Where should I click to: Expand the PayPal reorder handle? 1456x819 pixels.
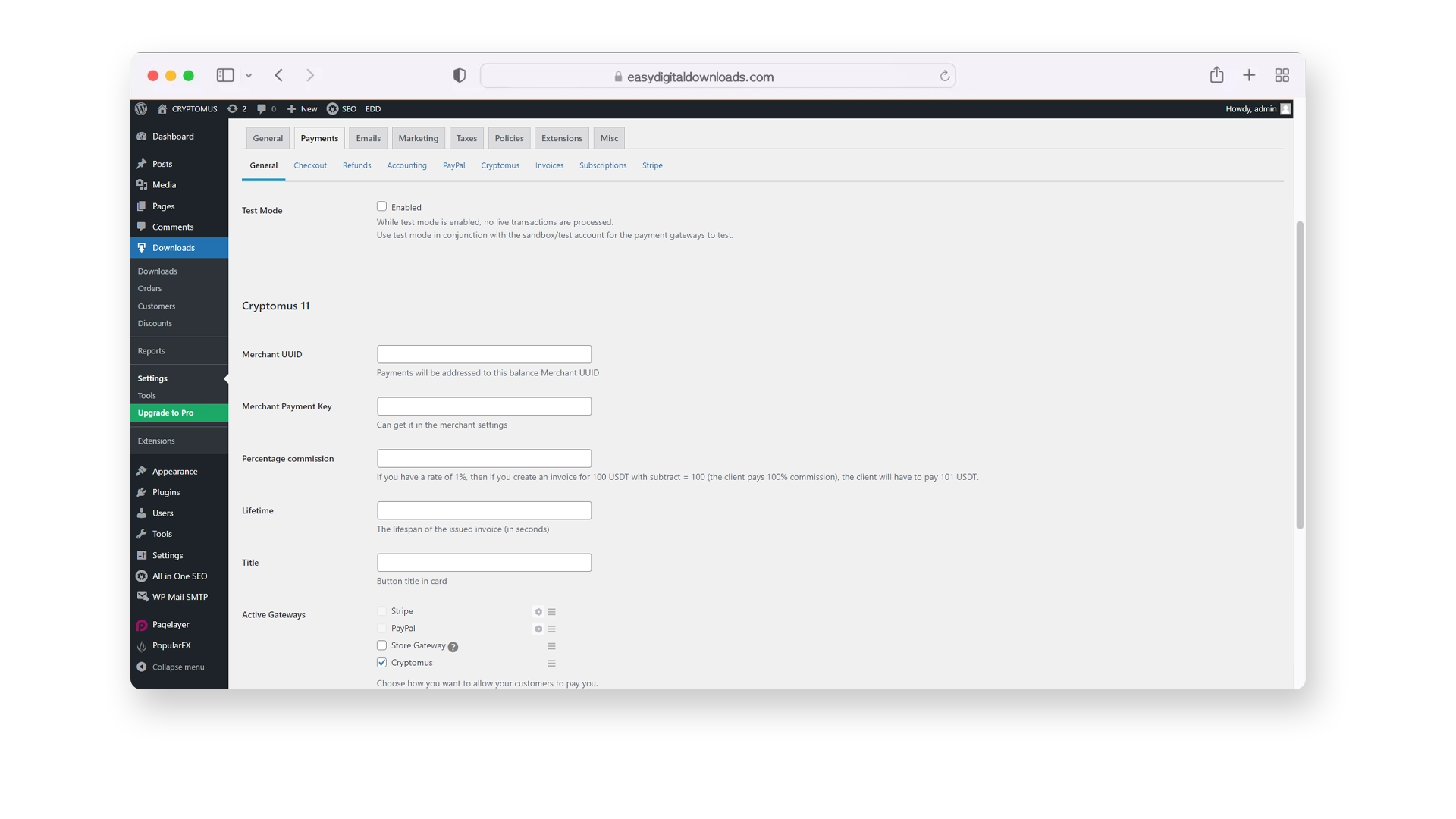[551, 628]
